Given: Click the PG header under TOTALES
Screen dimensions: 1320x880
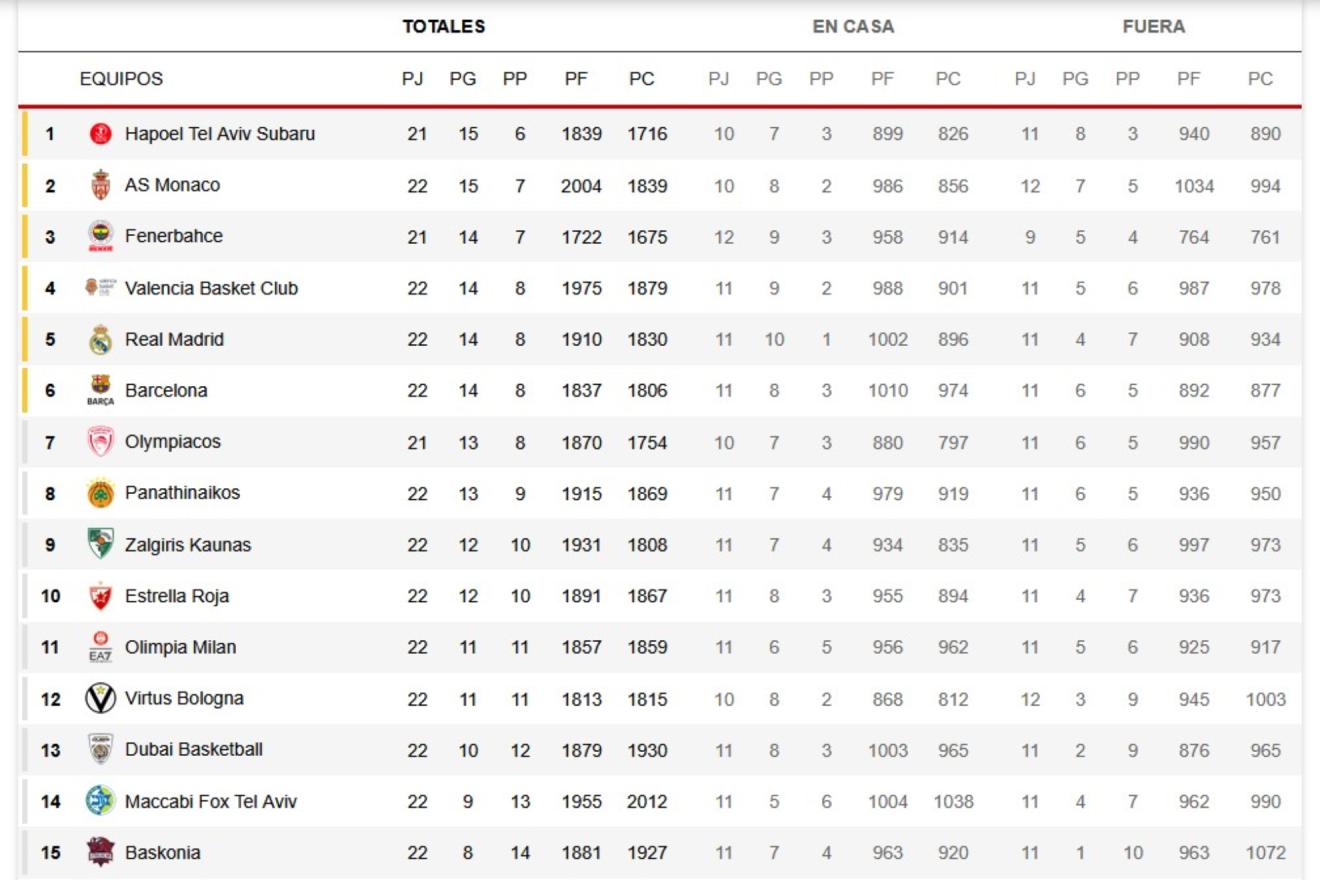Looking at the screenshot, I should click(x=463, y=79).
